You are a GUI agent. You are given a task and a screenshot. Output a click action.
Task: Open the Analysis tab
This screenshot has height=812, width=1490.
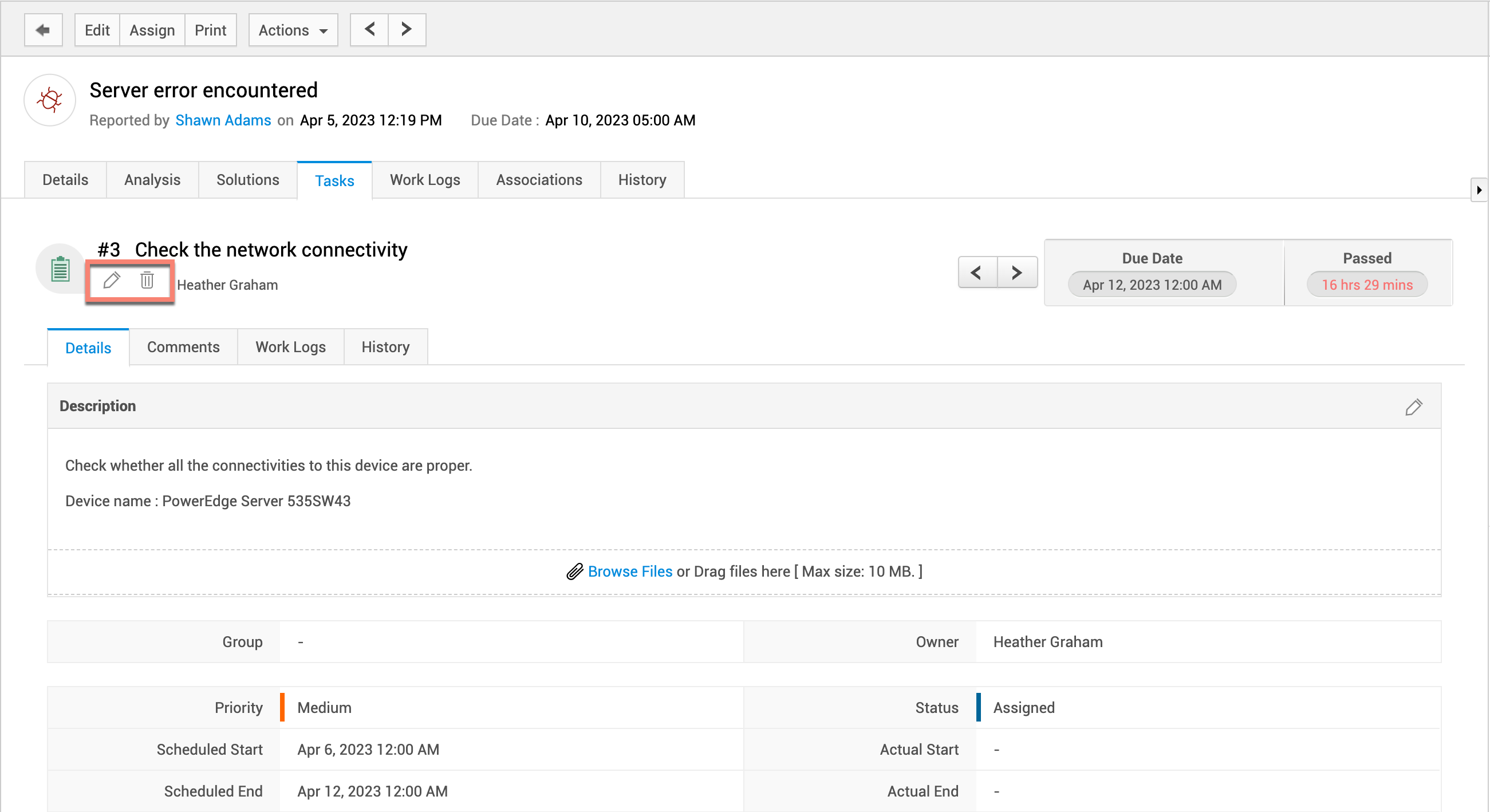pyautogui.click(x=152, y=180)
